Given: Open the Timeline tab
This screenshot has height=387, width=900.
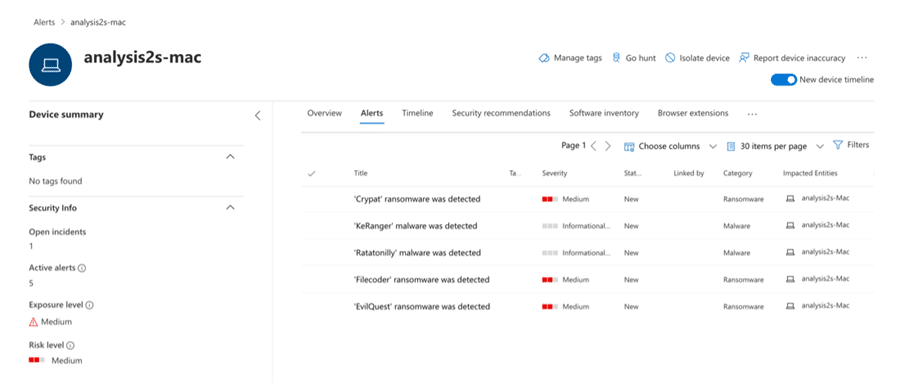Looking at the screenshot, I should [x=417, y=113].
